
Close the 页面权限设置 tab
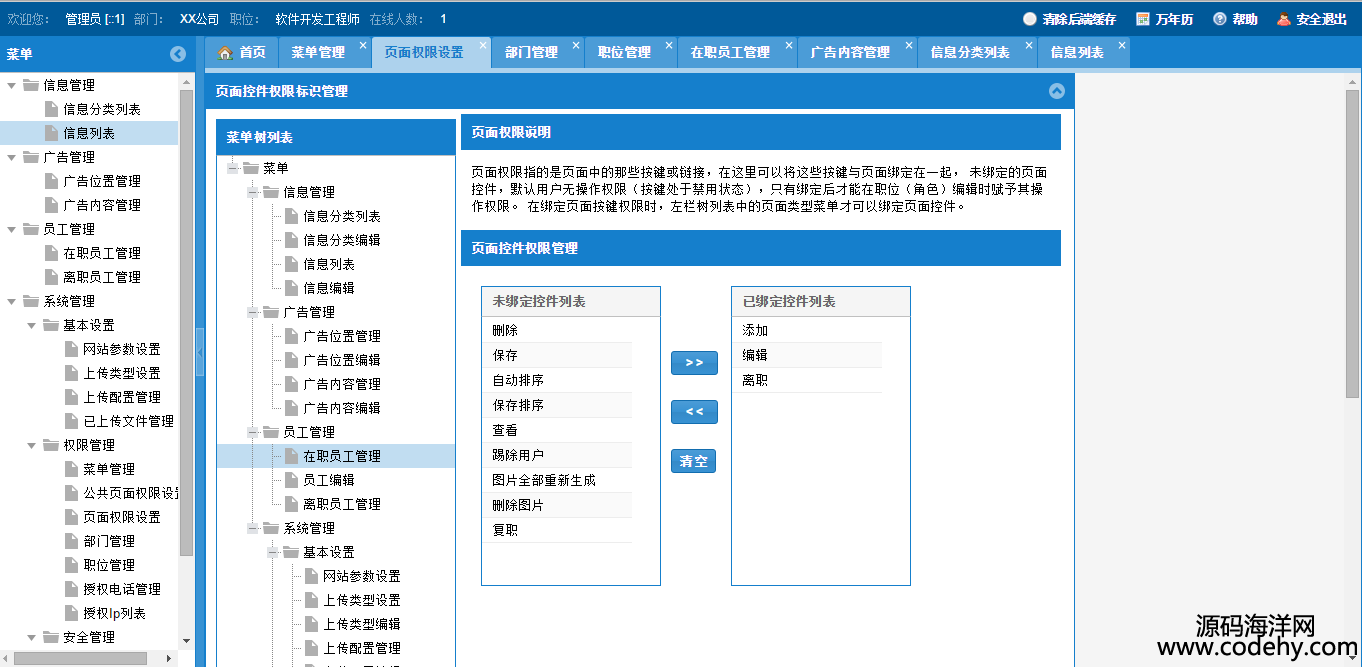[x=483, y=45]
